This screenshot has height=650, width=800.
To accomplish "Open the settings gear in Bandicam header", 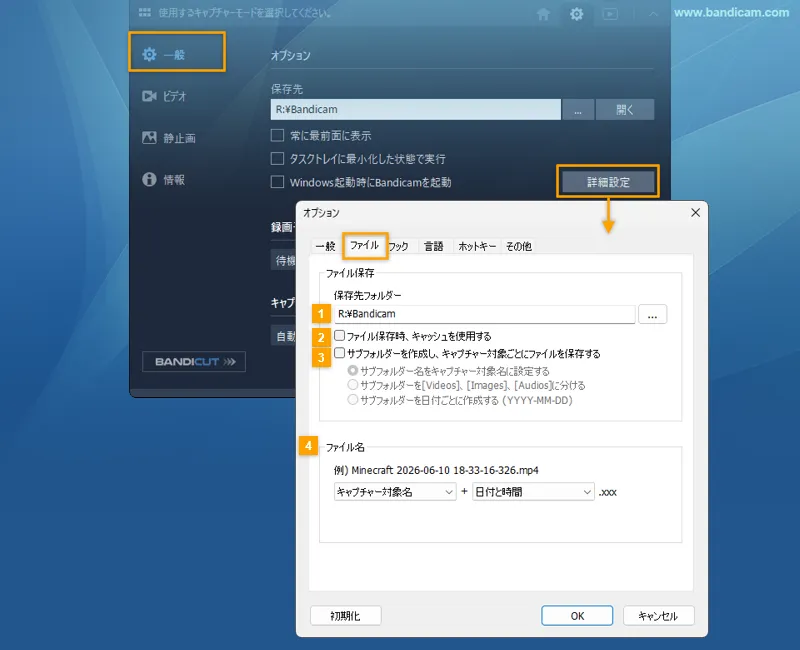I will coord(577,14).
